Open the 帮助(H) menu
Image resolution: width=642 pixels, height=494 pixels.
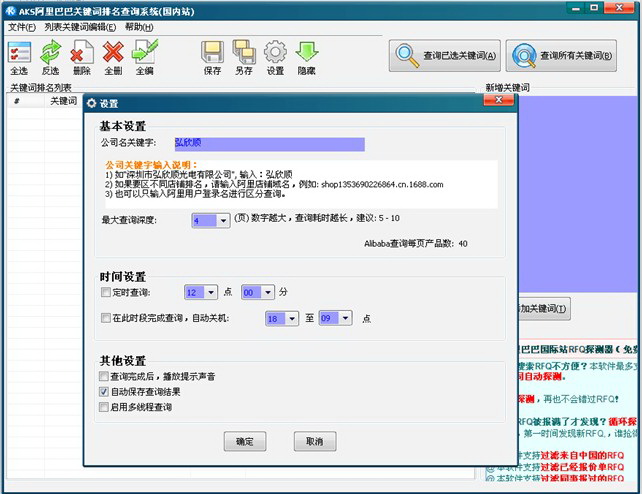click(139, 27)
